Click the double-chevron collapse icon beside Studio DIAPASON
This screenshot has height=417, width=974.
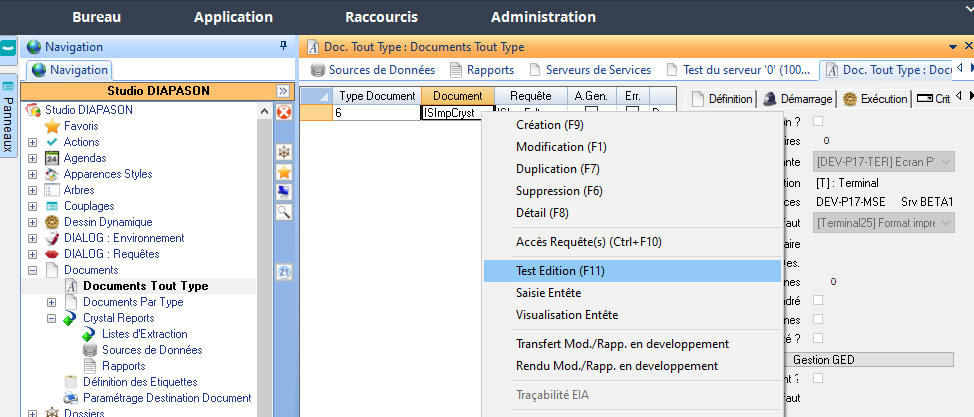[x=283, y=90]
